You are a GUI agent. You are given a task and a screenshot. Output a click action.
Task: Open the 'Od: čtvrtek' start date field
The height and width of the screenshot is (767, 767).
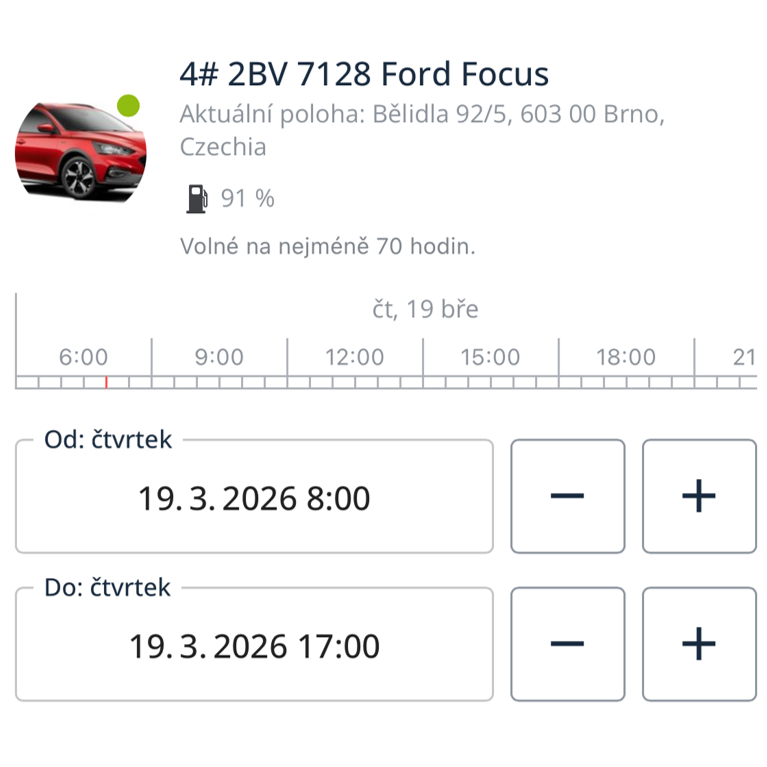(x=254, y=497)
